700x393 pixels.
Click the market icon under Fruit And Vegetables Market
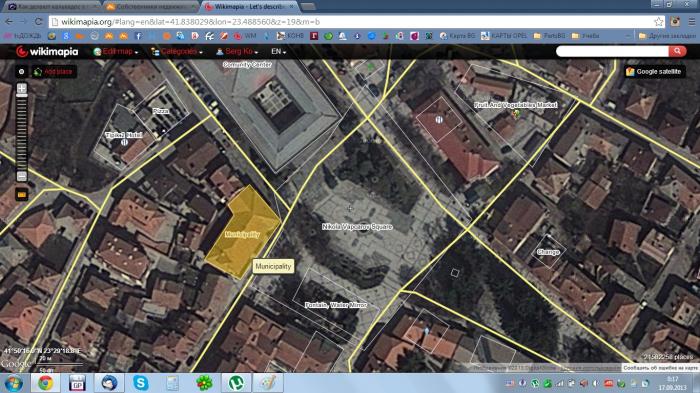[516, 114]
